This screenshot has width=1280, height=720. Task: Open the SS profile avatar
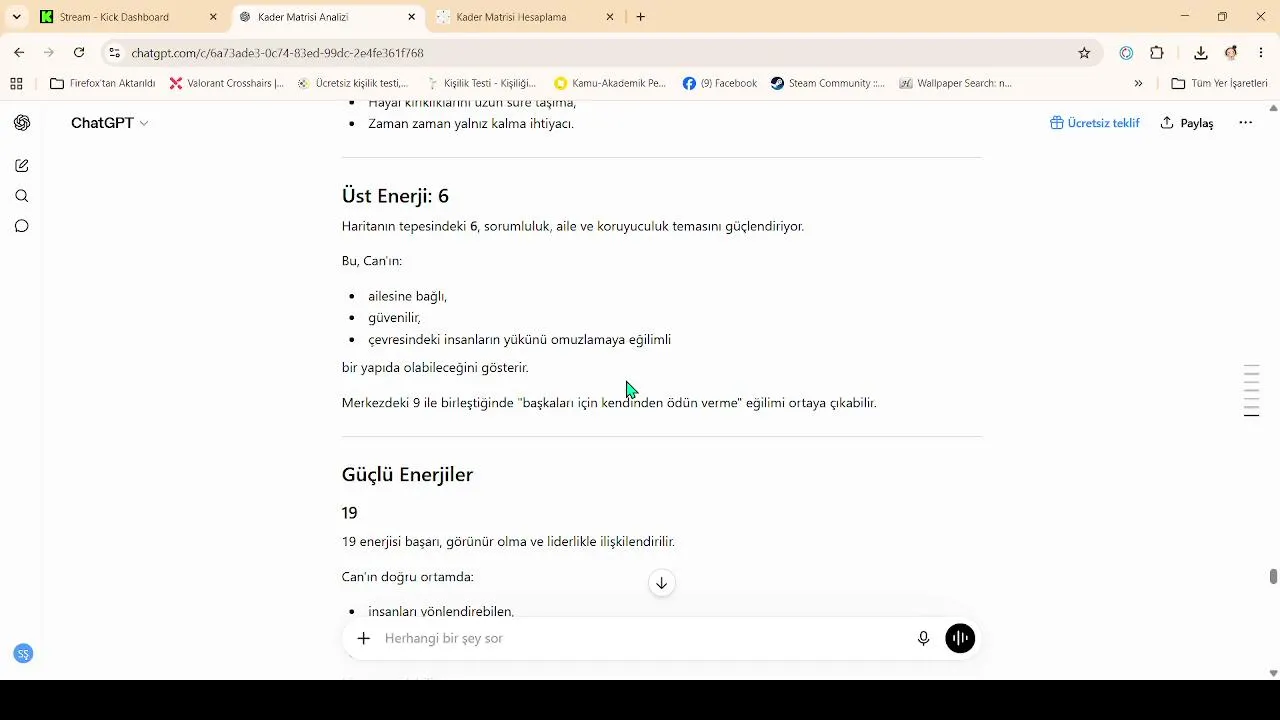(23, 654)
